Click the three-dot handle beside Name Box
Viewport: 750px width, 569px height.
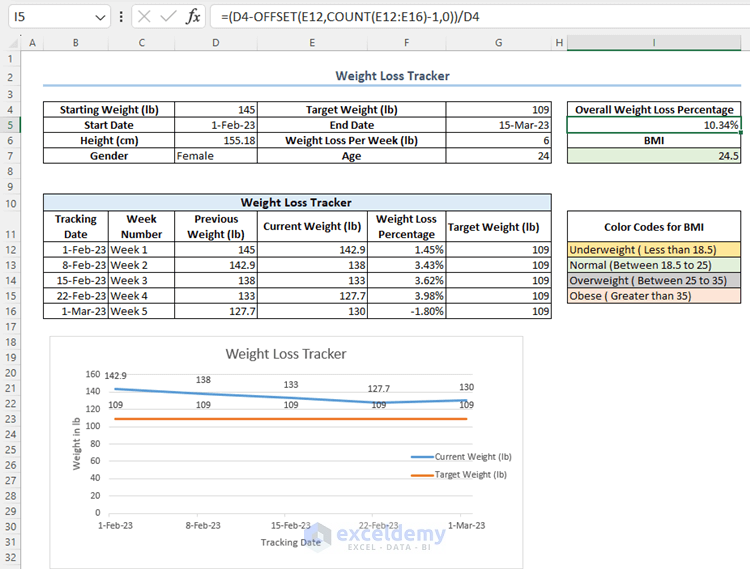(x=121, y=17)
